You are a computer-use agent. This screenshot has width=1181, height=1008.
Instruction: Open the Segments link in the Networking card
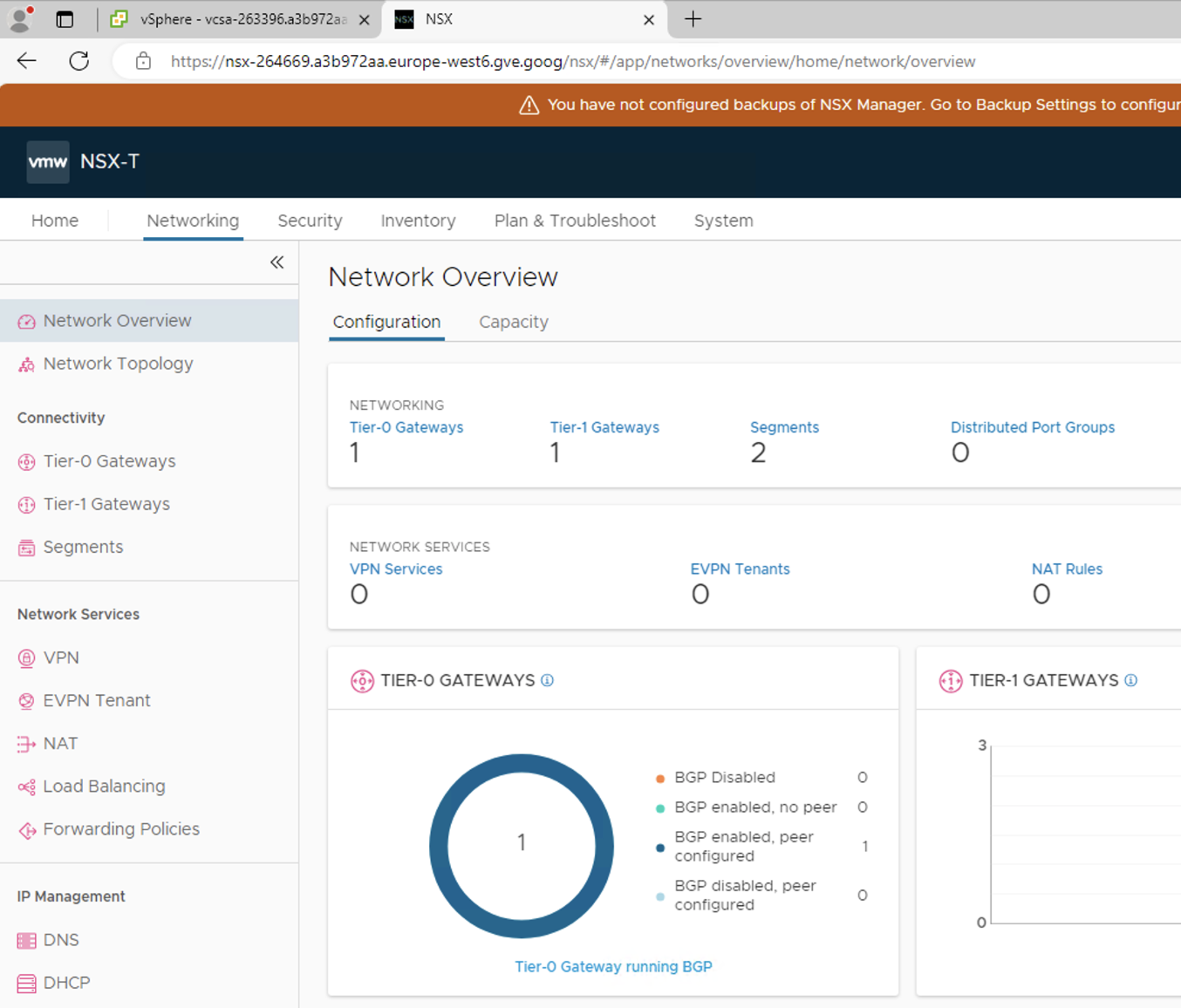tap(784, 427)
